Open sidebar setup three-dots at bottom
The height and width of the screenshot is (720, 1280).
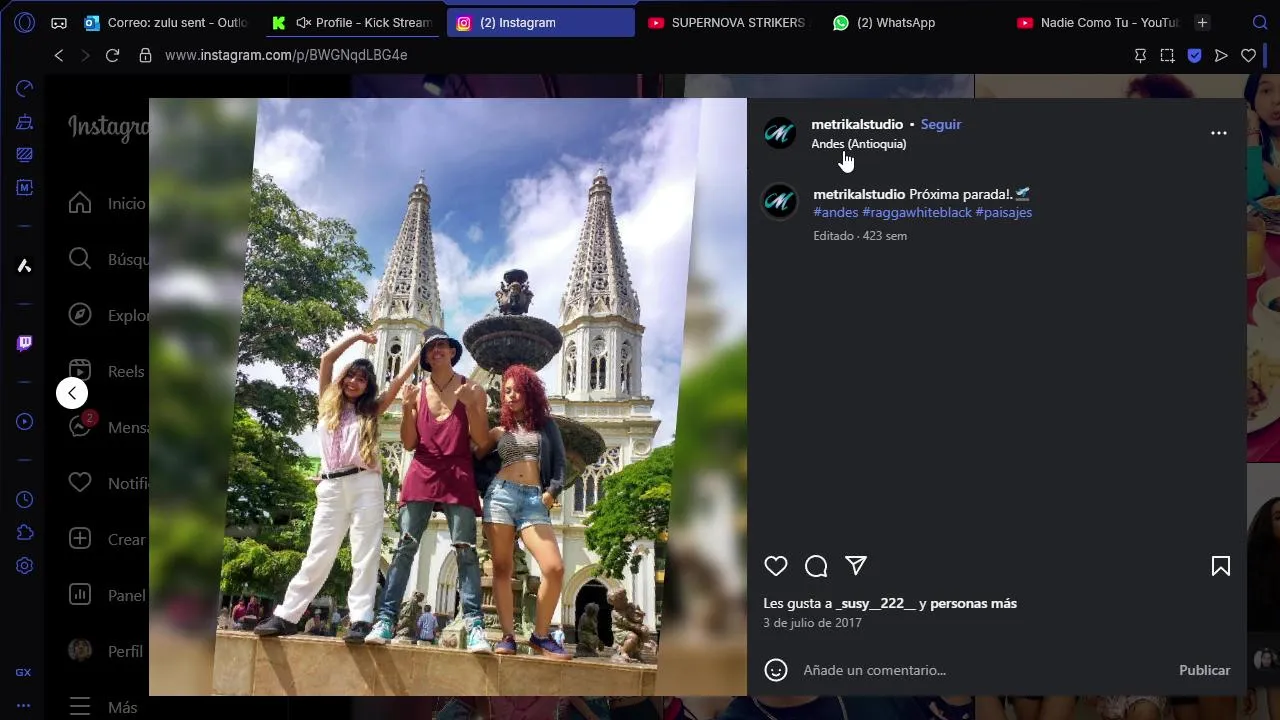tap(24, 705)
